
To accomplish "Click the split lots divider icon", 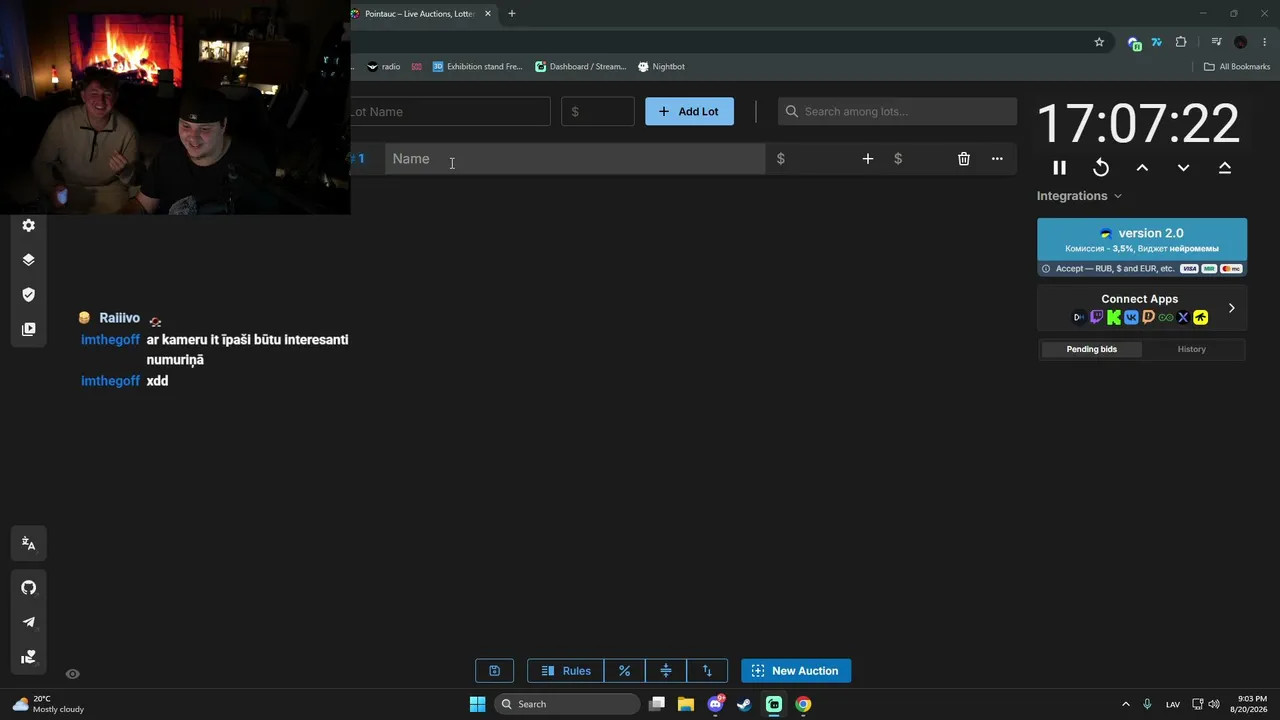I will click(666, 671).
